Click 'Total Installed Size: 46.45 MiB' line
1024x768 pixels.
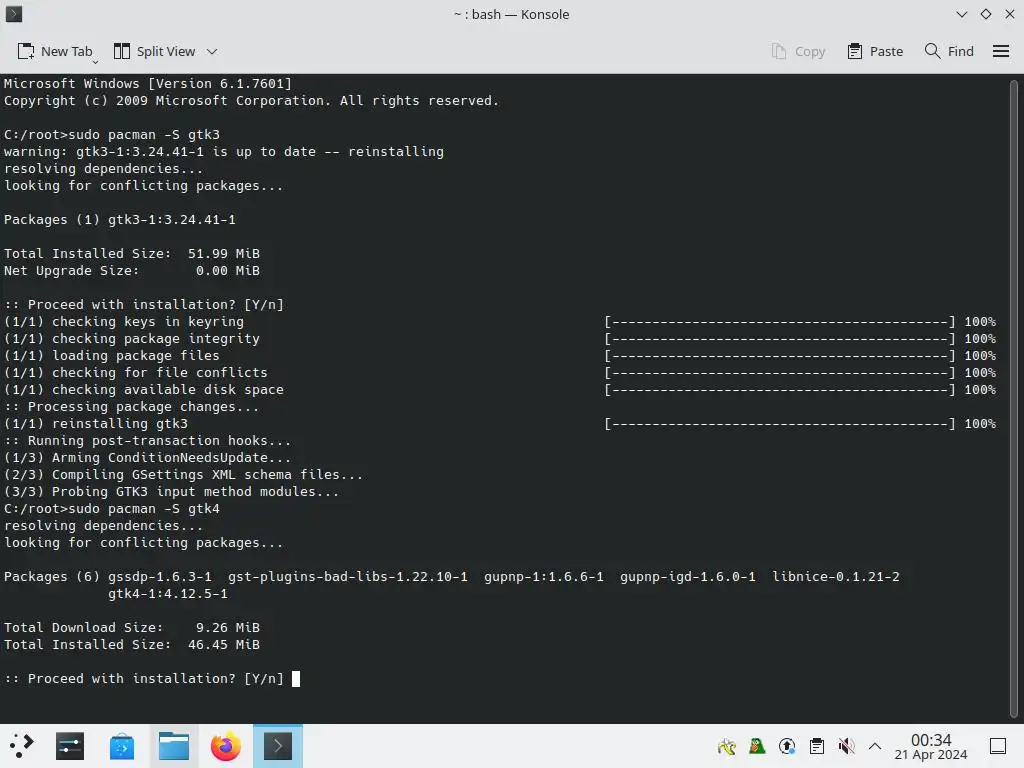pos(132,645)
